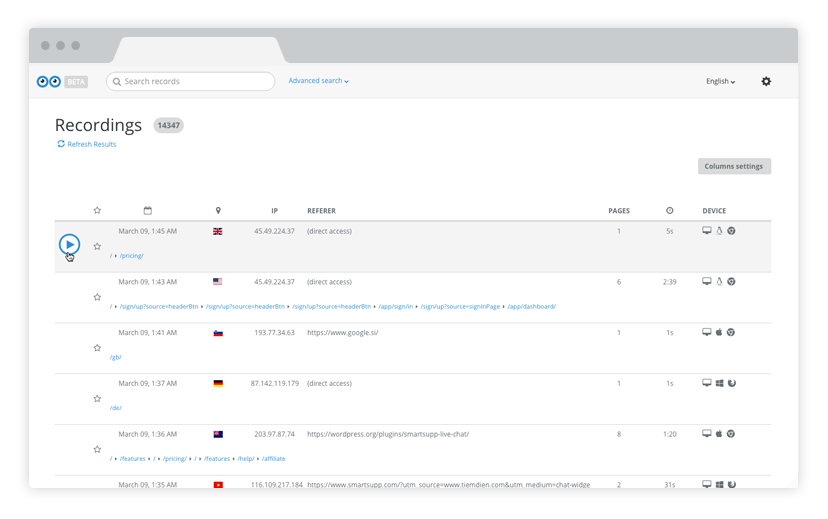
Task: Sort by the IP column header
Action: pyautogui.click(x=275, y=211)
